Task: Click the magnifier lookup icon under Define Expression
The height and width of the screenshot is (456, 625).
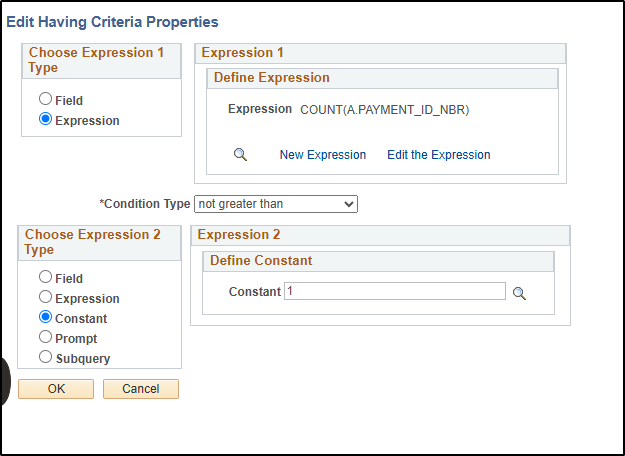Action: click(x=240, y=154)
